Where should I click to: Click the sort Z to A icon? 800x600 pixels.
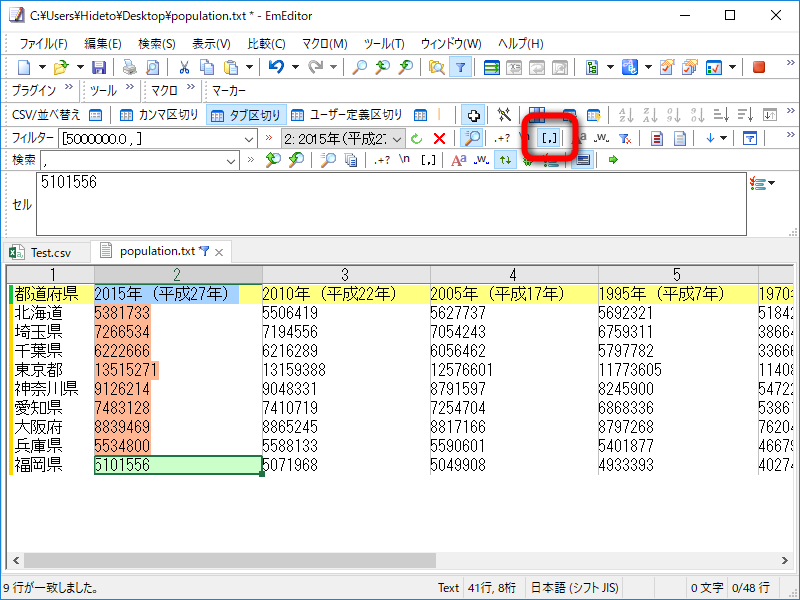click(650, 115)
